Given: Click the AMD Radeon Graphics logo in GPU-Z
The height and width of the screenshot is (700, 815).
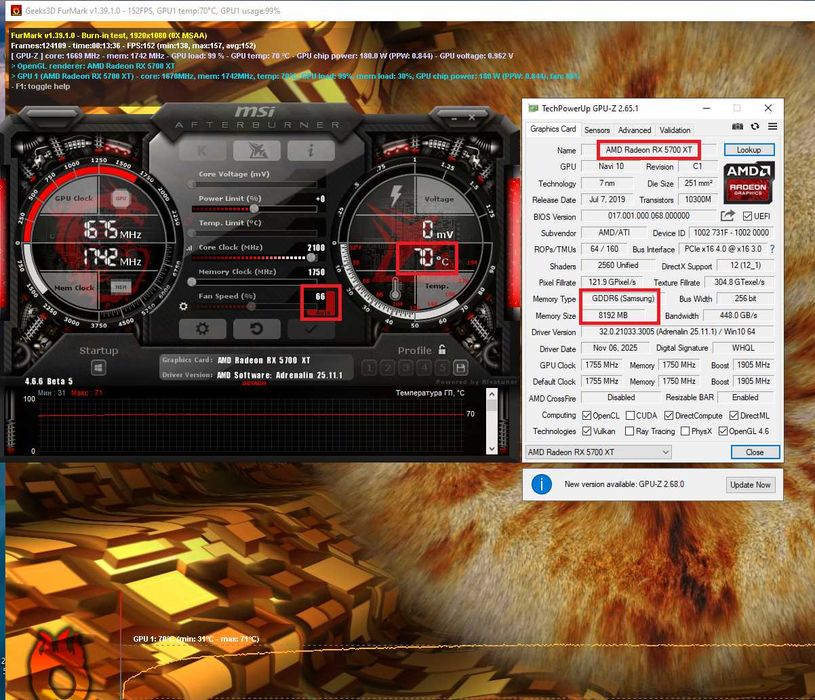Looking at the screenshot, I should click(748, 182).
